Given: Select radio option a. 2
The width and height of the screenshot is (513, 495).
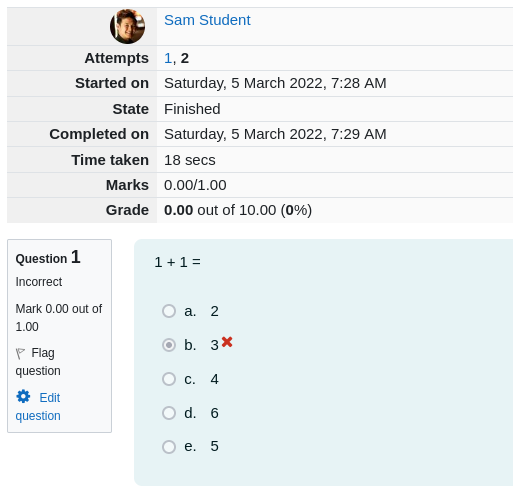Looking at the screenshot, I should coord(169,311).
